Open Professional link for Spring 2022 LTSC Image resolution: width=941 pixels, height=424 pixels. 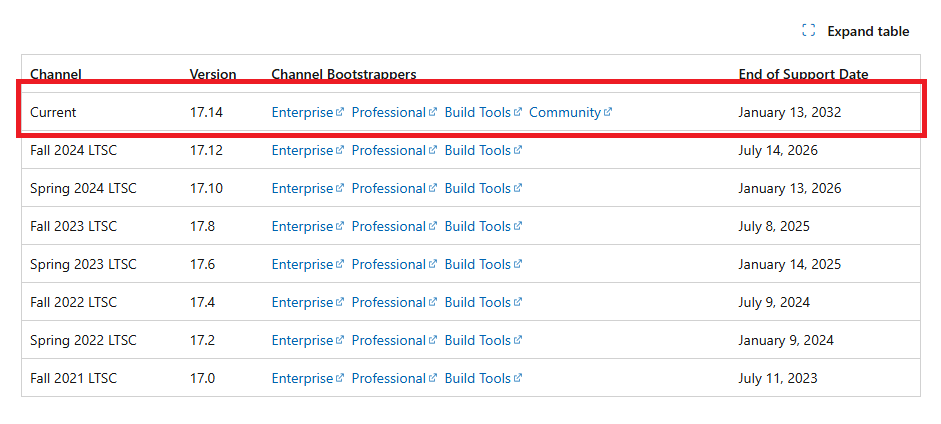tap(388, 341)
